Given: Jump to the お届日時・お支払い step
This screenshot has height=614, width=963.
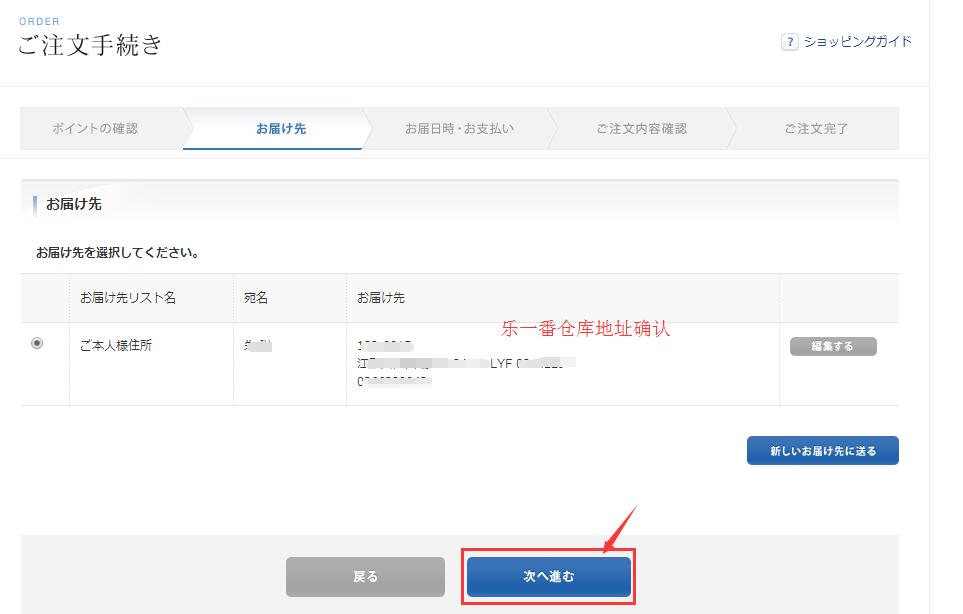Looking at the screenshot, I should click(459, 129).
